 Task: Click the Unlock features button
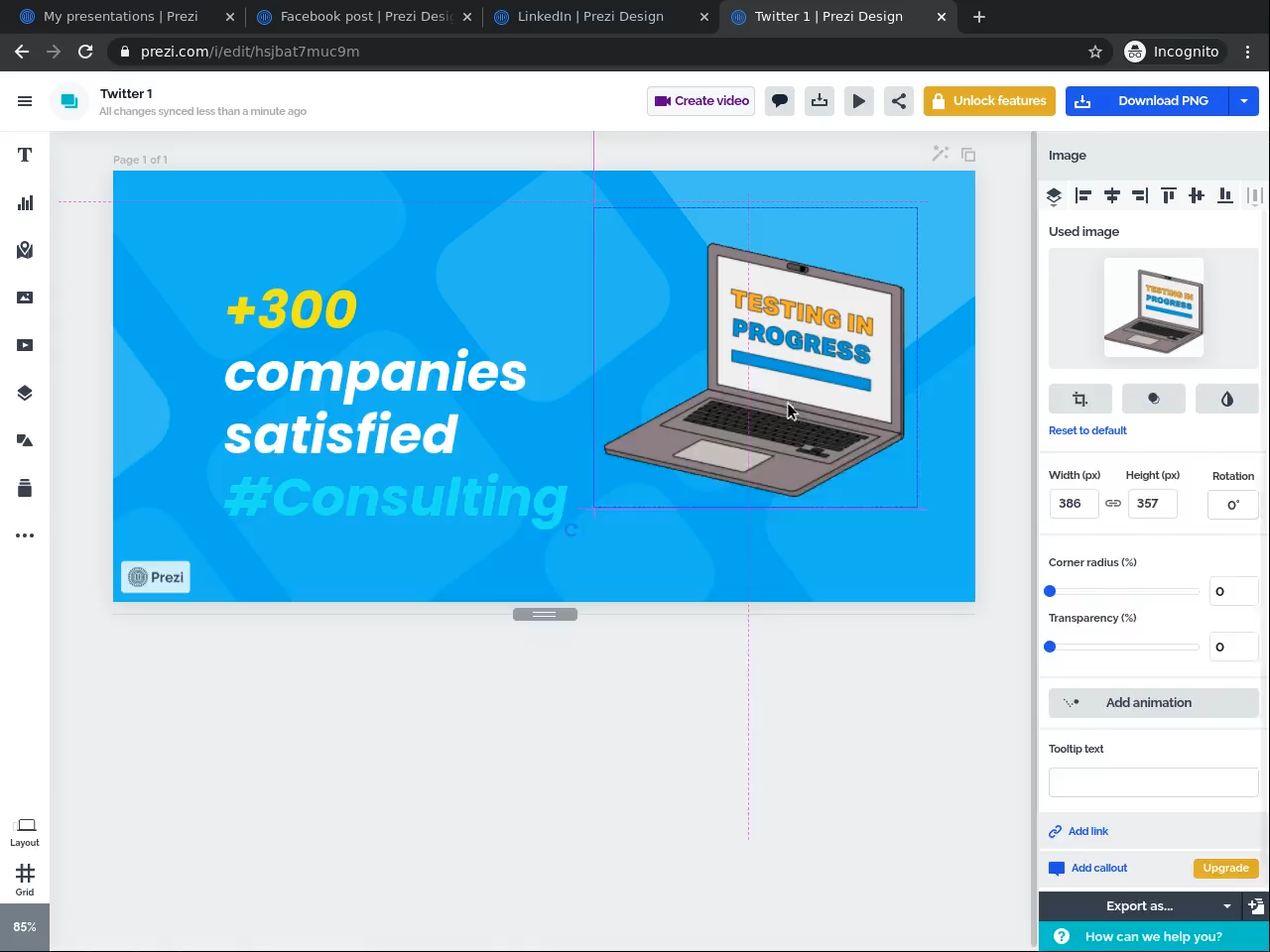[990, 101]
